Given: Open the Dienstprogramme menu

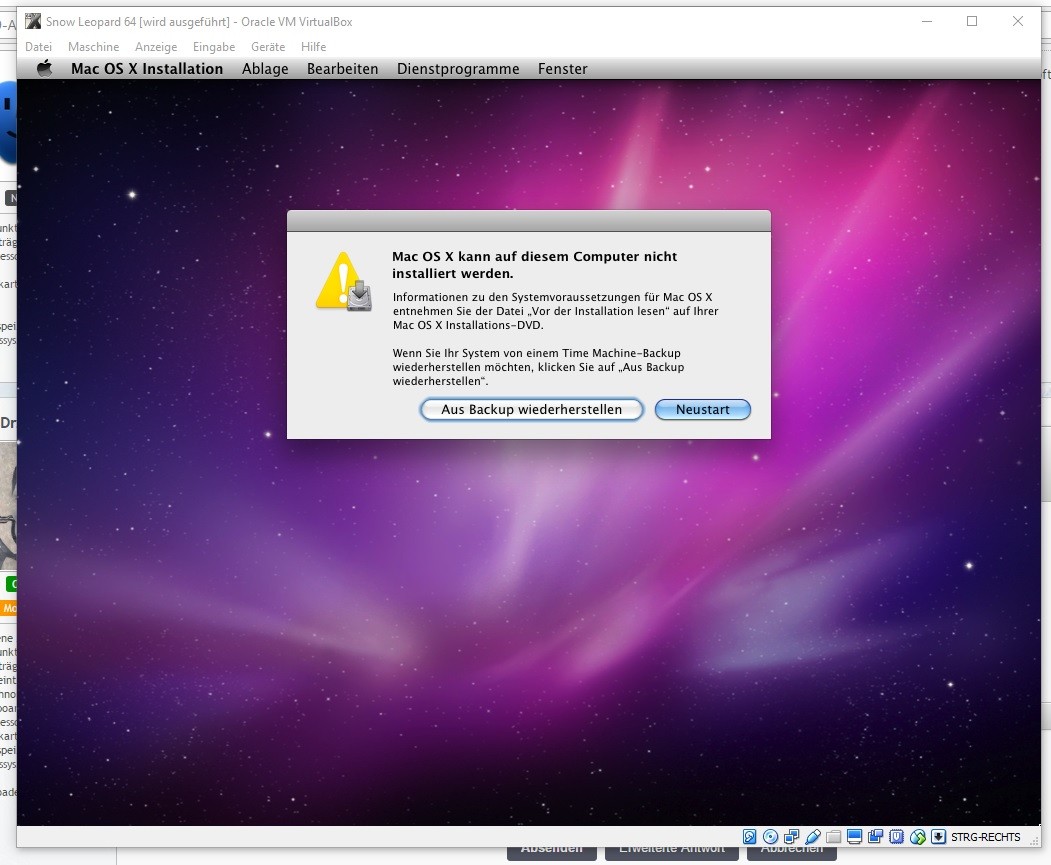Looking at the screenshot, I should [458, 69].
